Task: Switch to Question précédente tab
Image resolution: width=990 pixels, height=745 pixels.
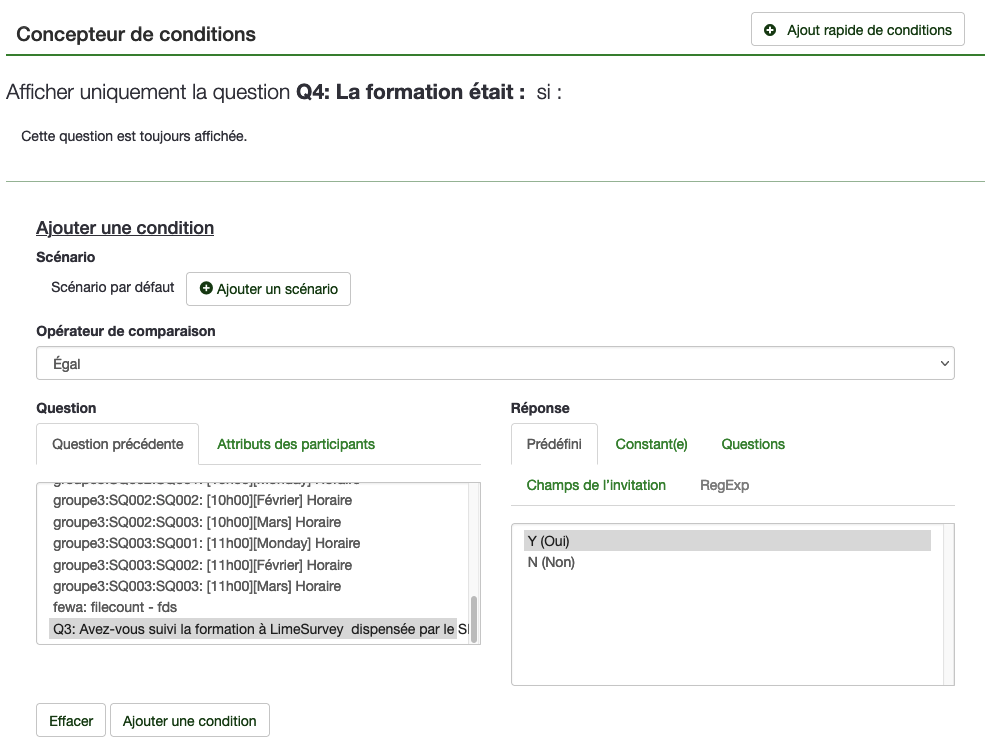Action: (x=118, y=444)
